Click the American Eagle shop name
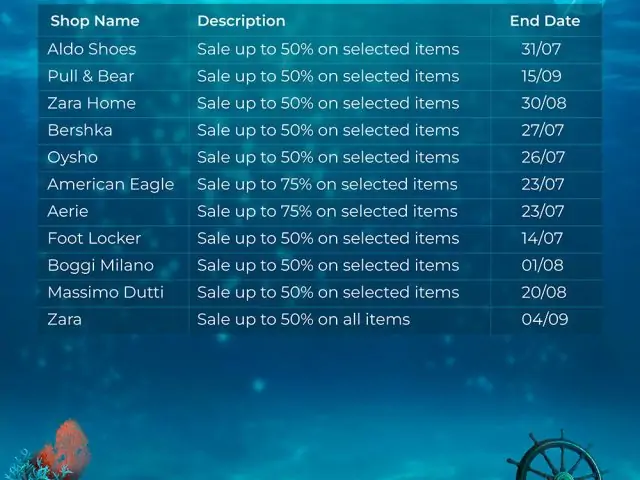640x480 pixels. coord(111,184)
